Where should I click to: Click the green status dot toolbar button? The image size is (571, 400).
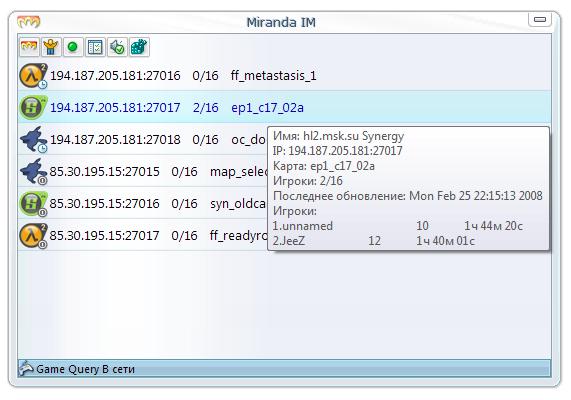tap(73, 47)
